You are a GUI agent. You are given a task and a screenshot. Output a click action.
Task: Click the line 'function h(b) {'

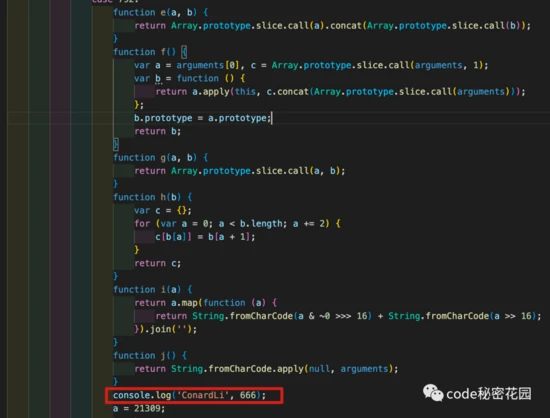click(153, 197)
